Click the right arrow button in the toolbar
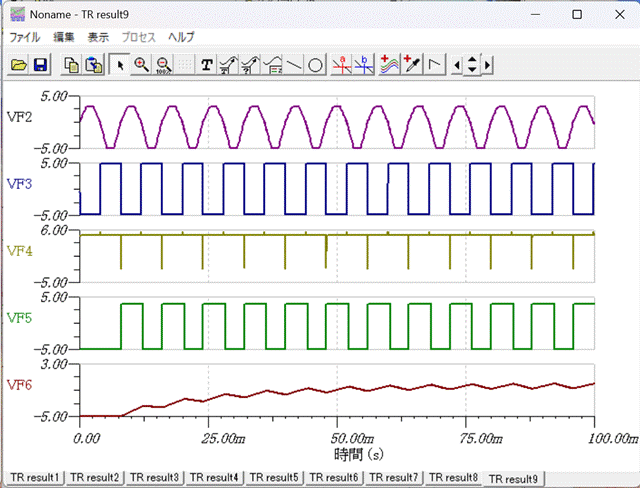 [x=487, y=65]
